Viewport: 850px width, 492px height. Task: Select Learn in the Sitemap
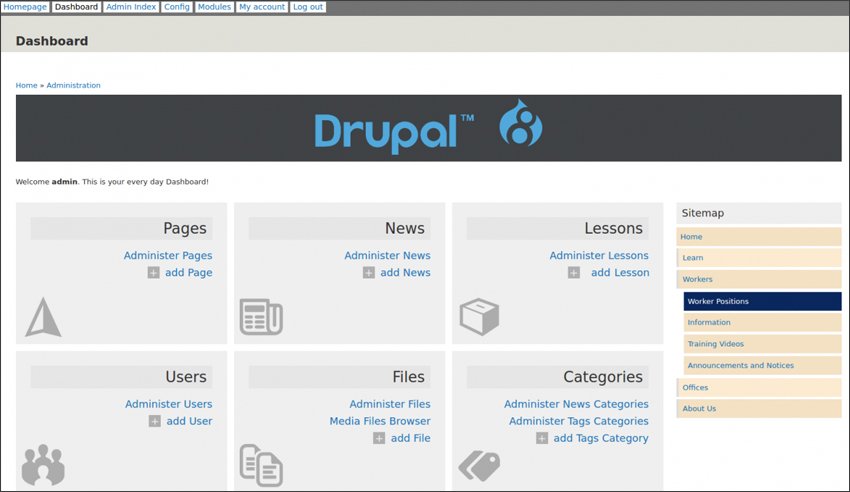(x=759, y=258)
